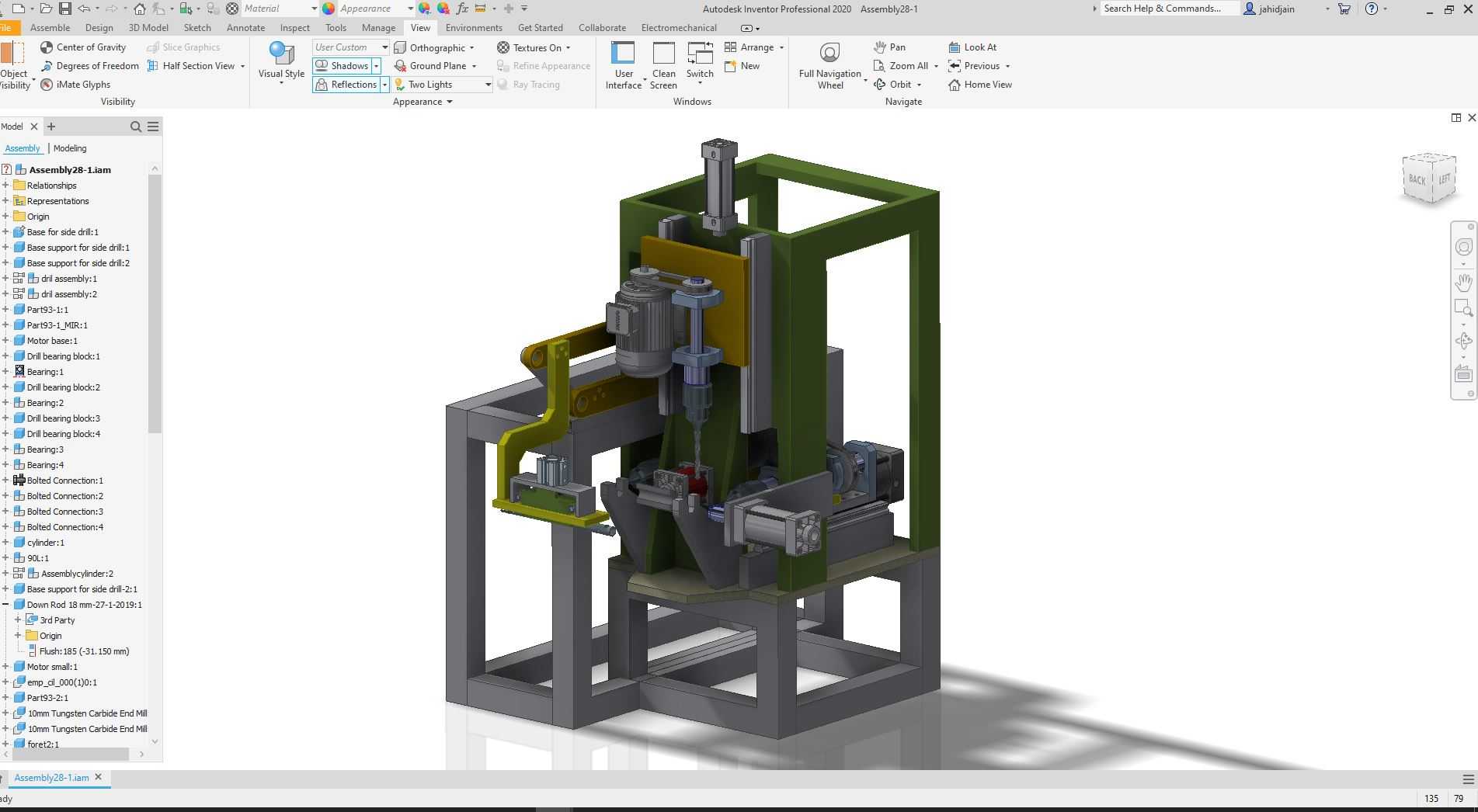Open the jahidjain user account menu

(1287, 9)
